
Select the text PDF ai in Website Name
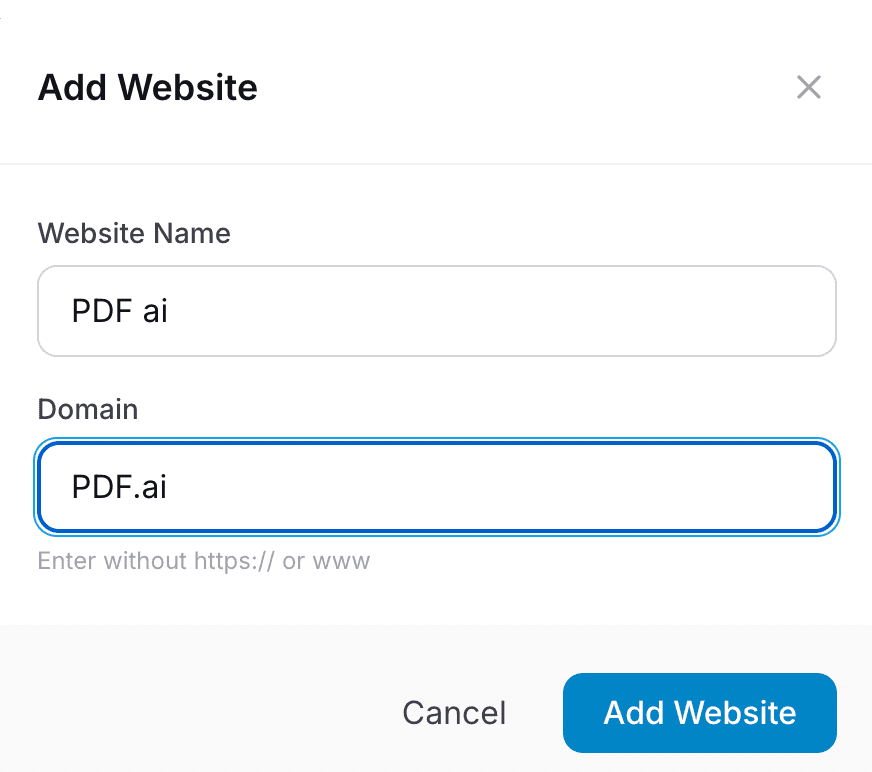click(119, 310)
